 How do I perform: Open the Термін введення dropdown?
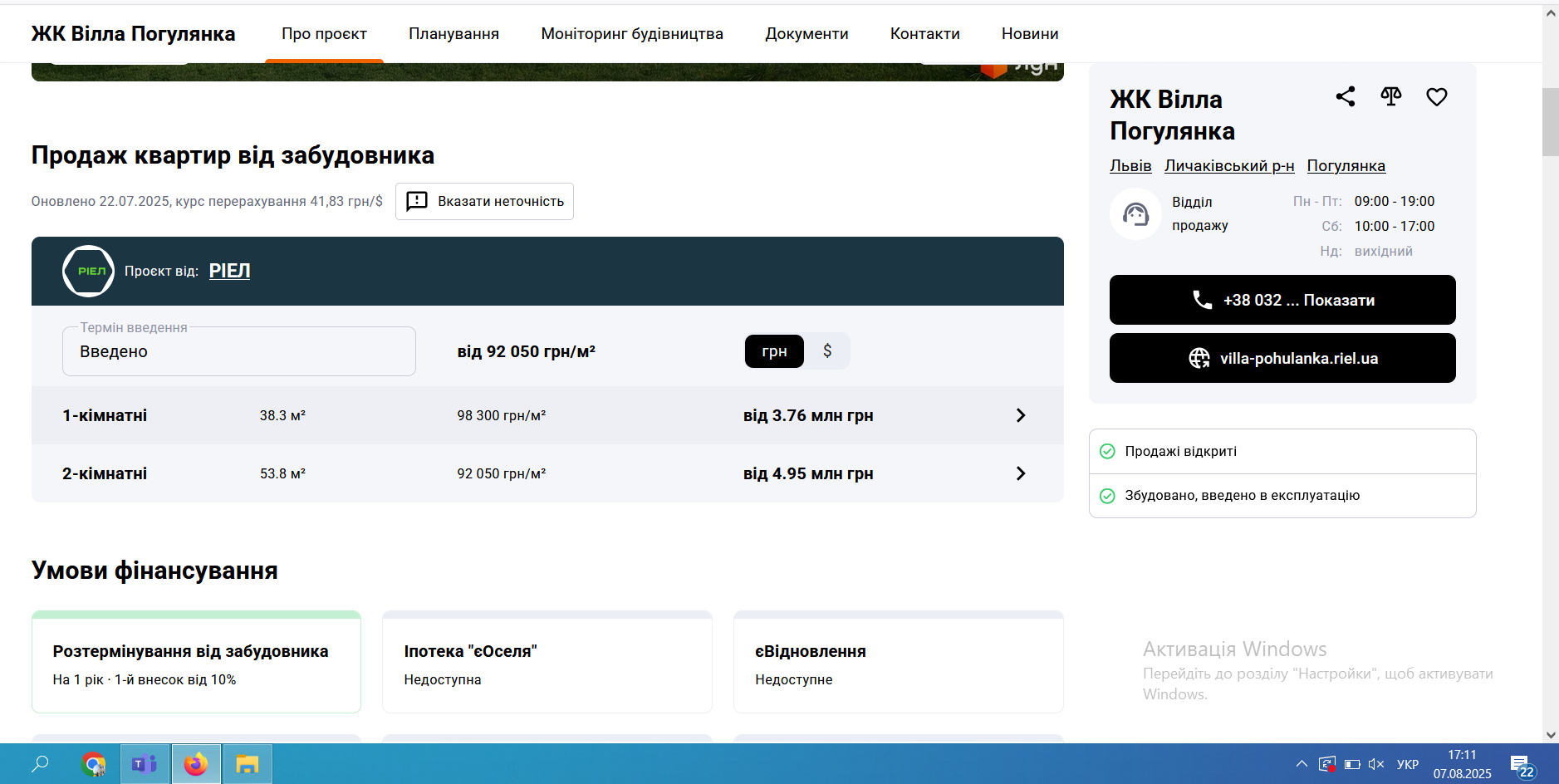click(239, 351)
